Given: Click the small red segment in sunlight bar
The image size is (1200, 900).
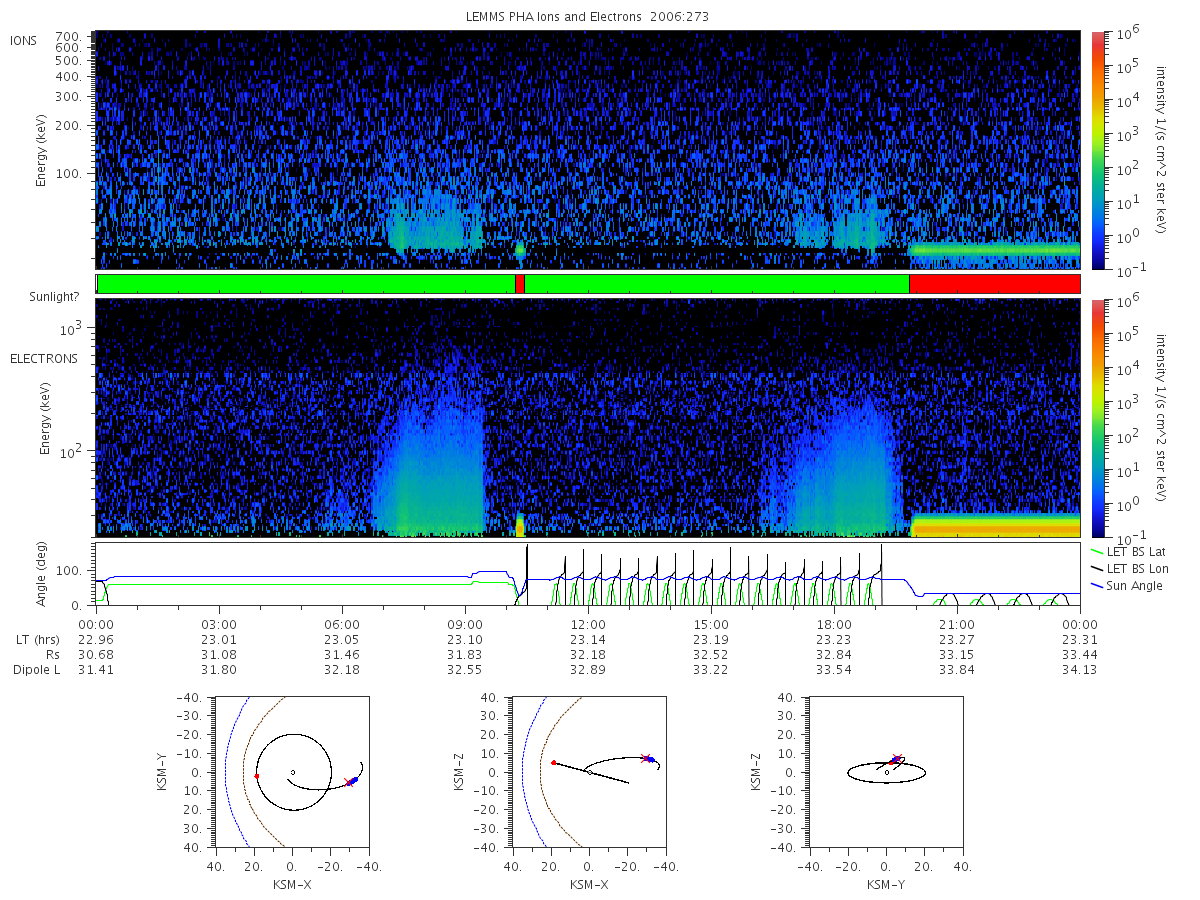Looking at the screenshot, I should coord(520,284).
